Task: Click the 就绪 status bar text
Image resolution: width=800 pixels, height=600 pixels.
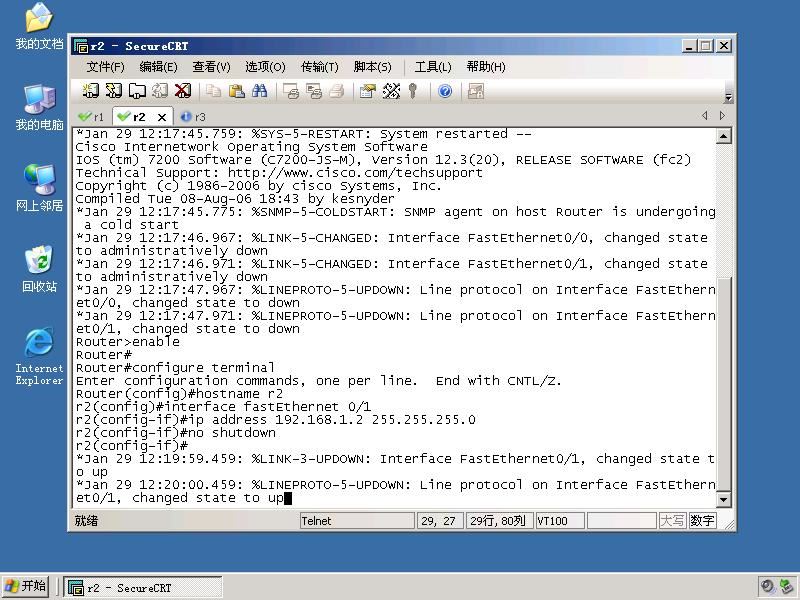Action: 86,520
